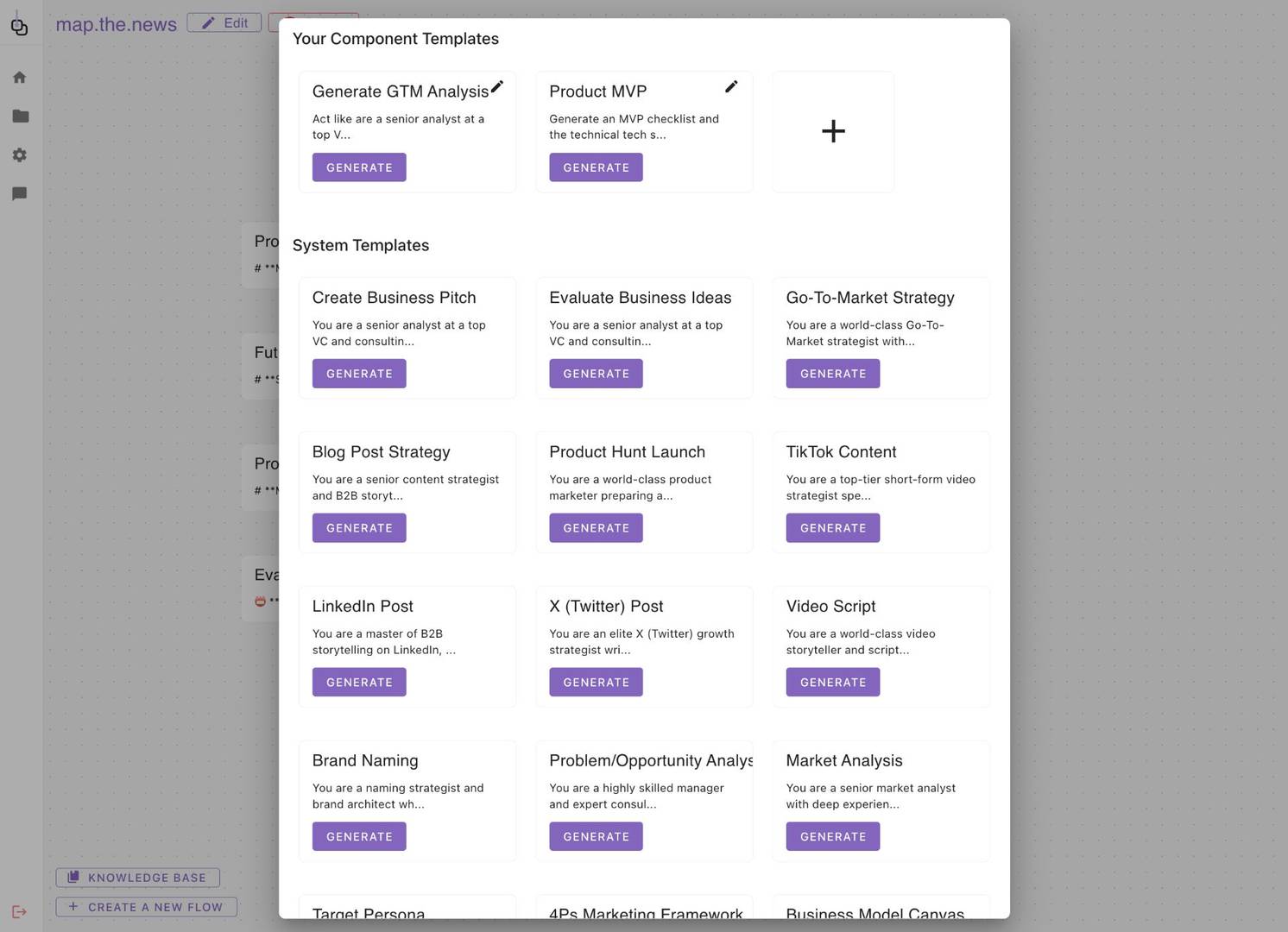
Task: Click pencil icon on Product MVP card
Action: pos(731,86)
